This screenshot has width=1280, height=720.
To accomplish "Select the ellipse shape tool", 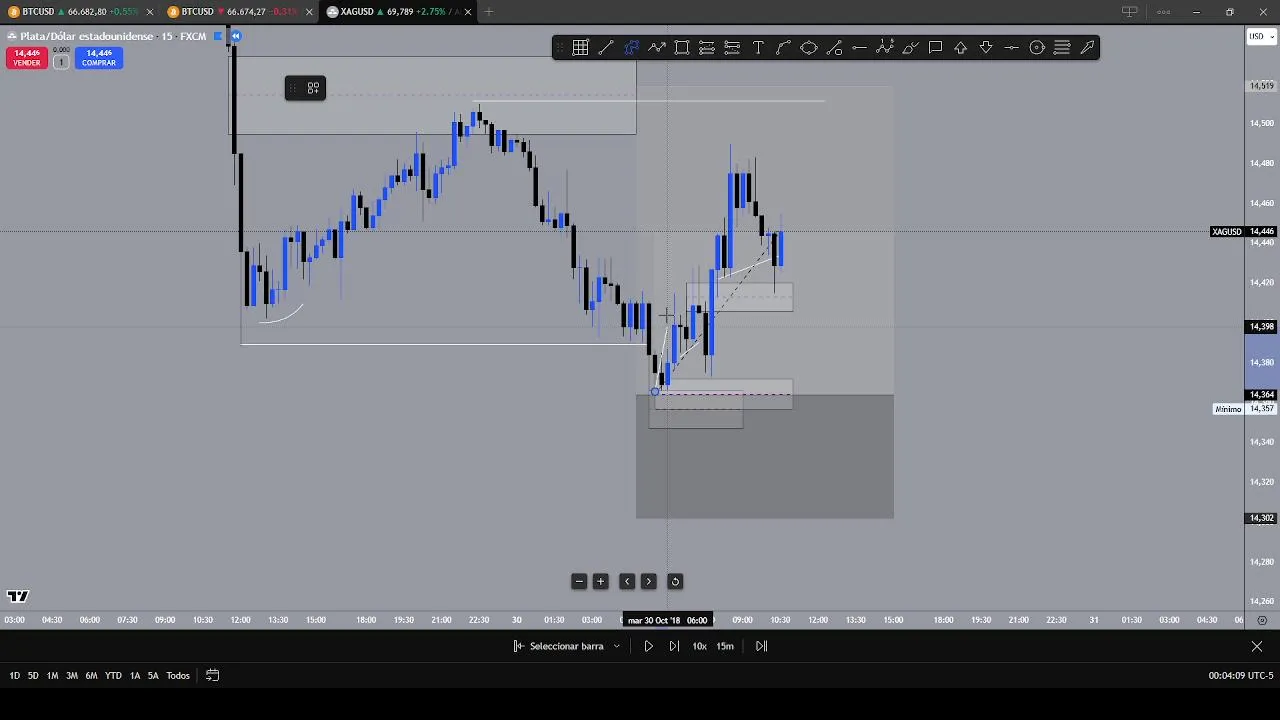I will [x=809, y=48].
